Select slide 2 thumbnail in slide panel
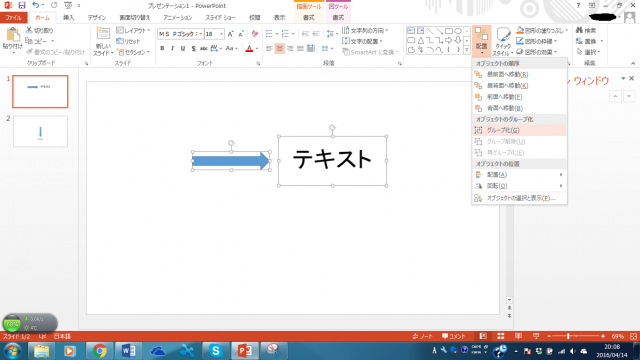This screenshot has height=360, width=640. click(40, 131)
